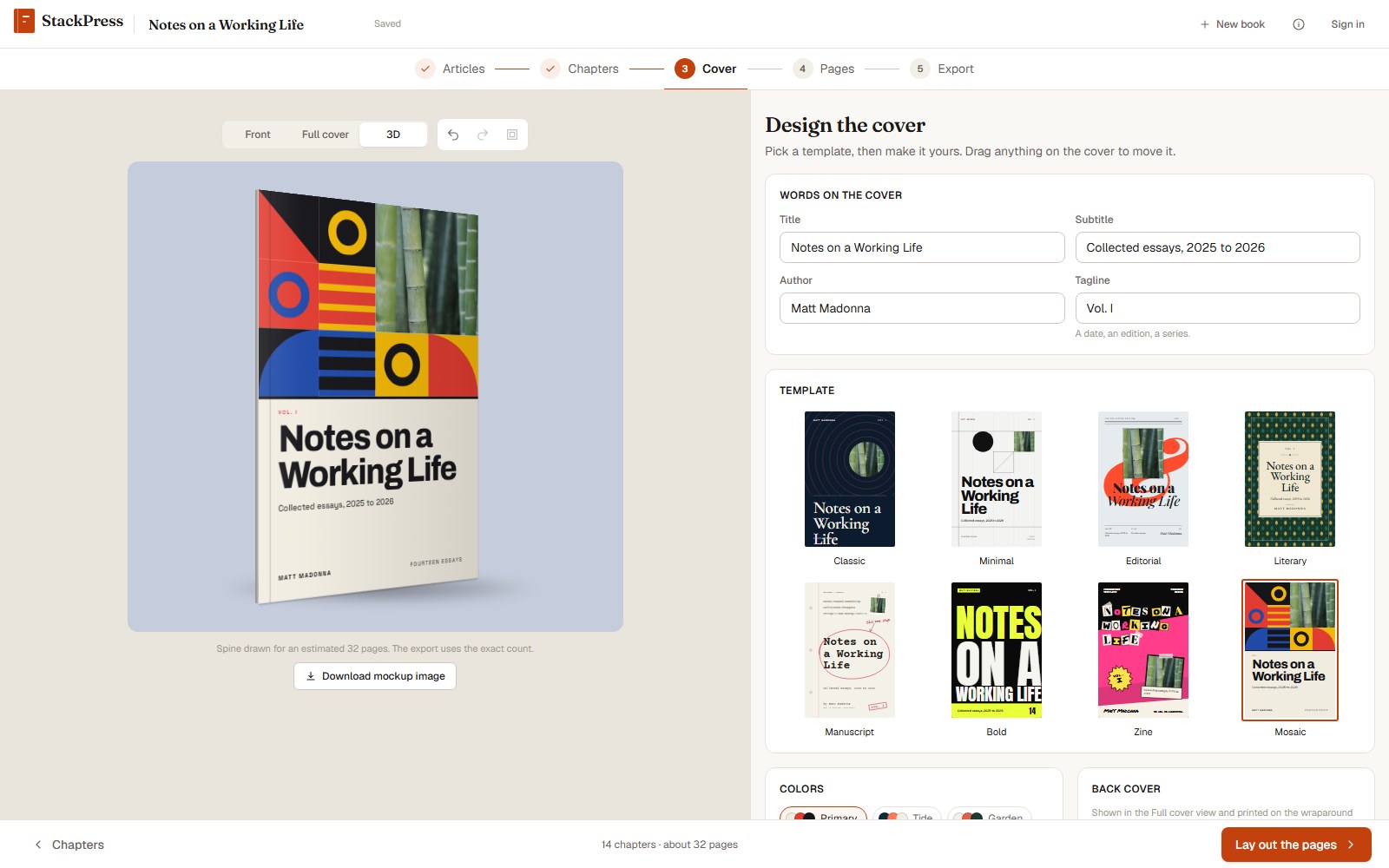Viewport: 1389px width, 868px height.
Task: Select the Primary color palette
Action: (823, 816)
